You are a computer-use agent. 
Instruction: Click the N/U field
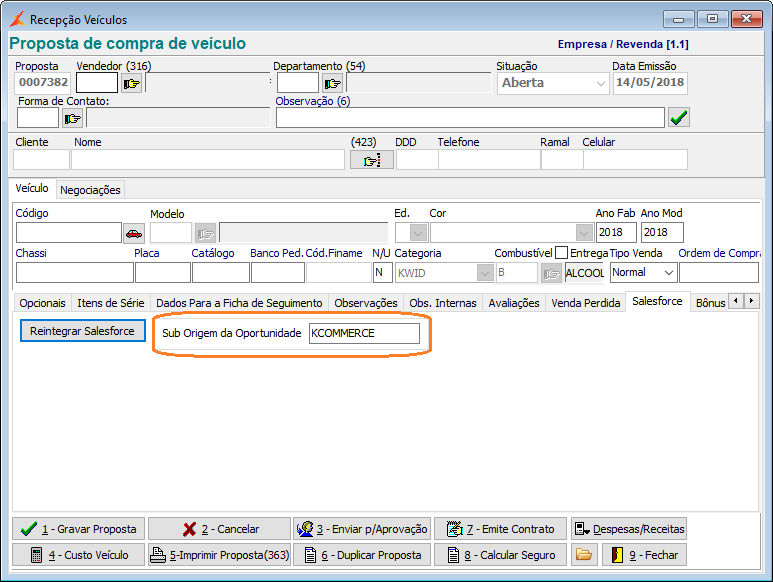pos(383,273)
